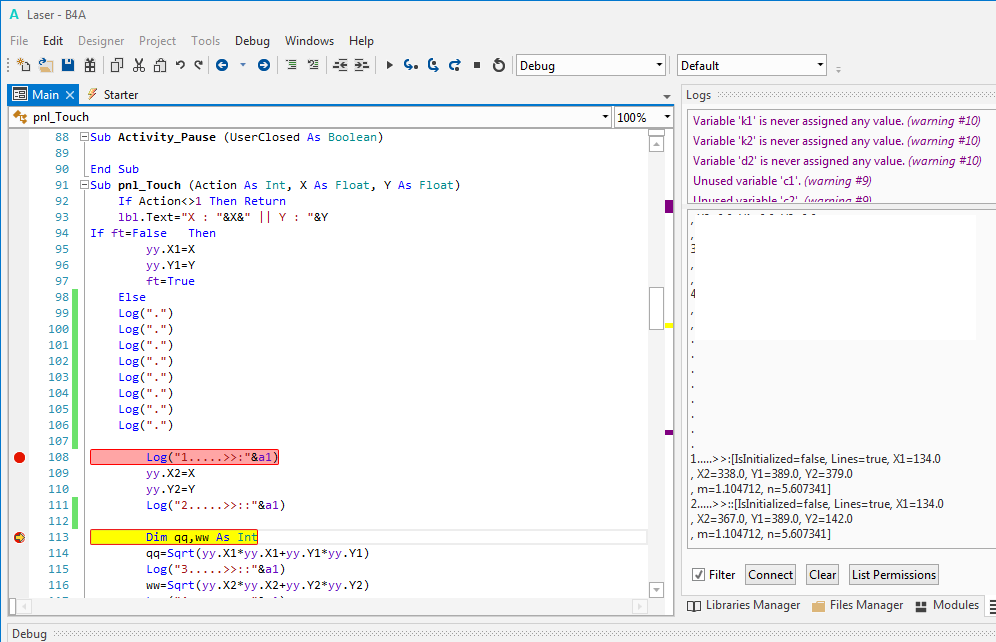This screenshot has width=996, height=642.
Task: Click the Navigate Backward blue arrow
Action: [x=222, y=65]
